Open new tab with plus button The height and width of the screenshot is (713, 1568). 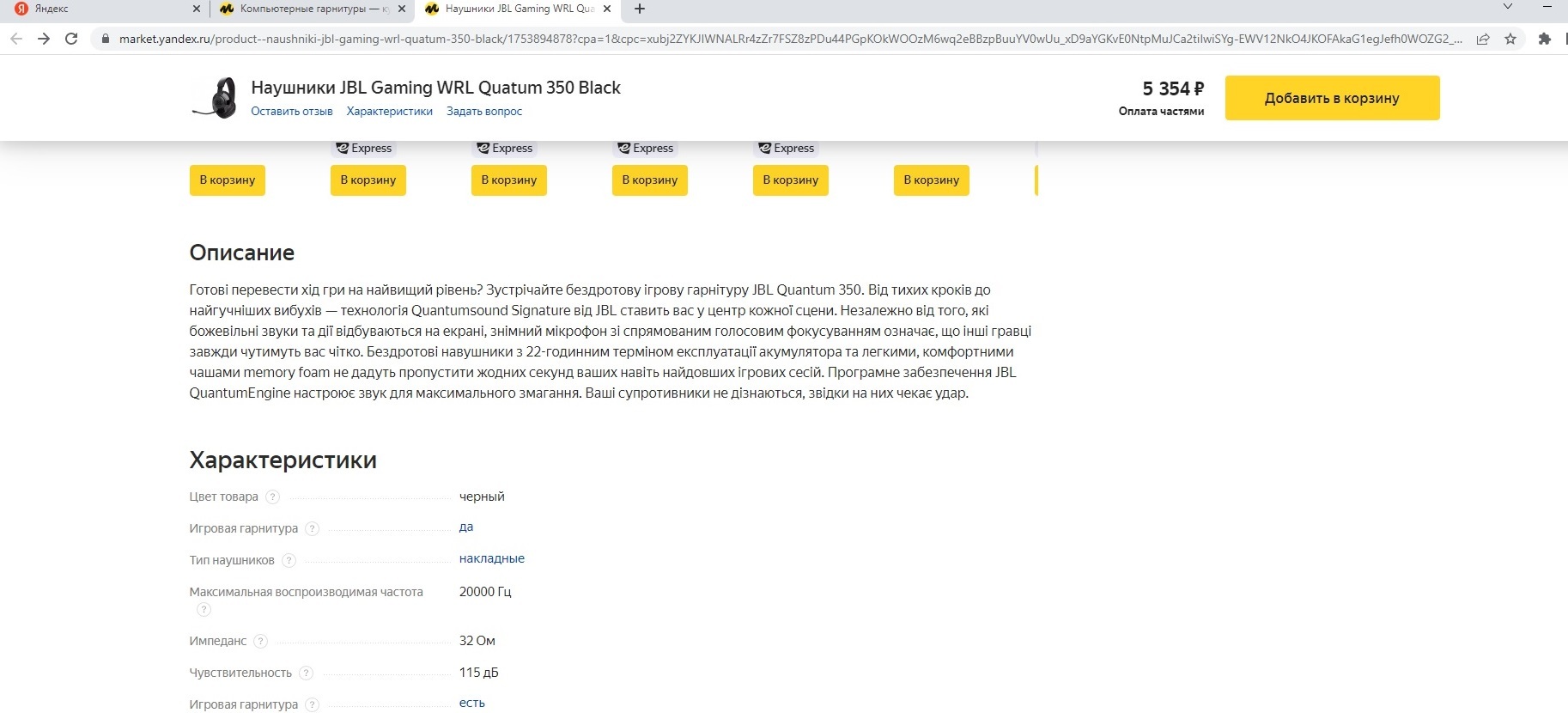(x=639, y=9)
